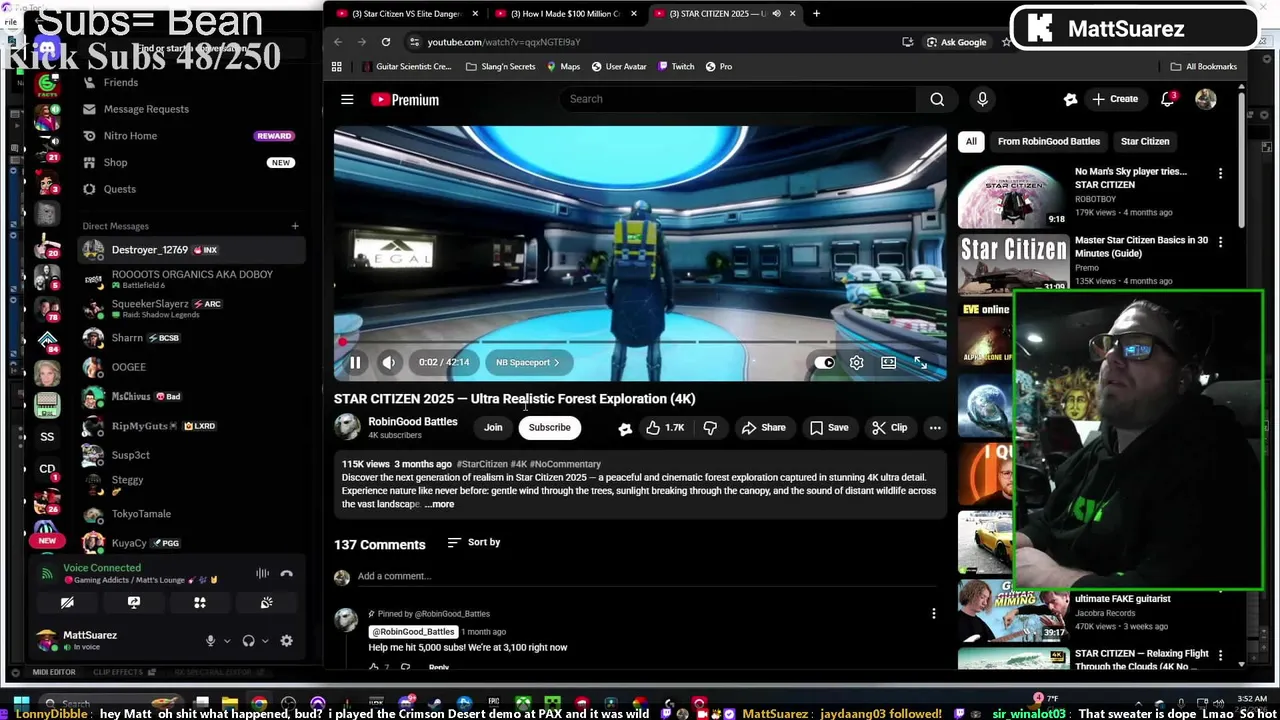Open the Twitch bookmark
This screenshot has height=720, width=1280.
coord(676,67)
